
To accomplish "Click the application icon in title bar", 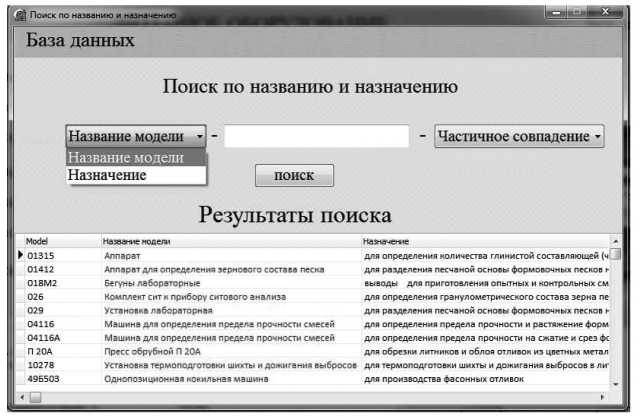I will coord(20,15).
